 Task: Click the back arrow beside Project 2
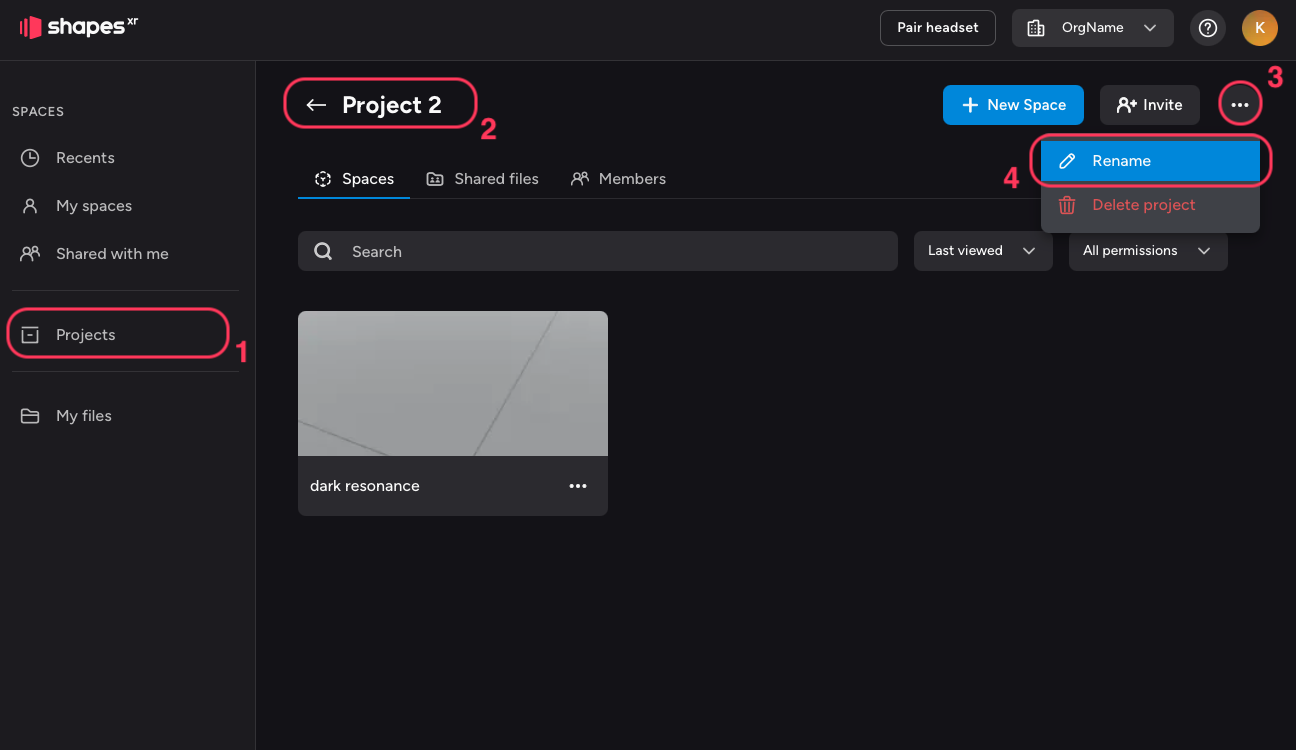coord(316,105)
